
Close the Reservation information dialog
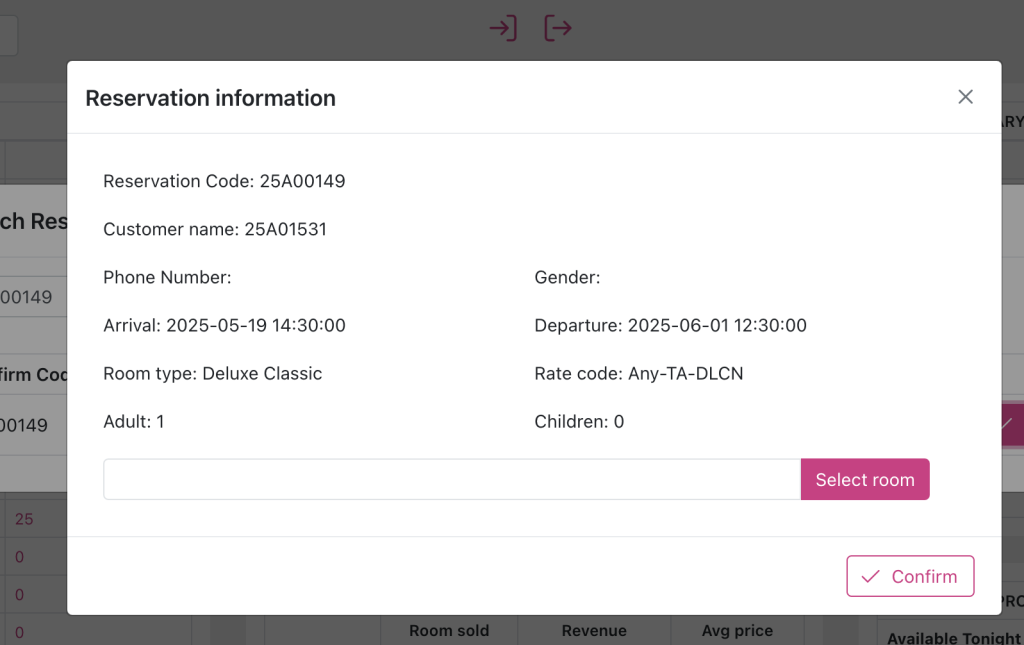[x=965, y=97]
